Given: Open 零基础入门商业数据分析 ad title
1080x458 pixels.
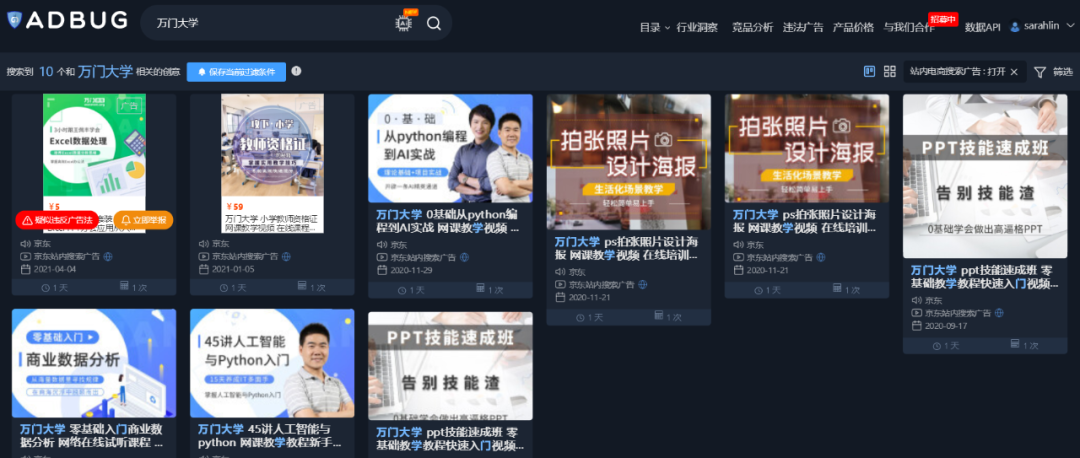Looking at the screenshot, I should tap(91, 435).
